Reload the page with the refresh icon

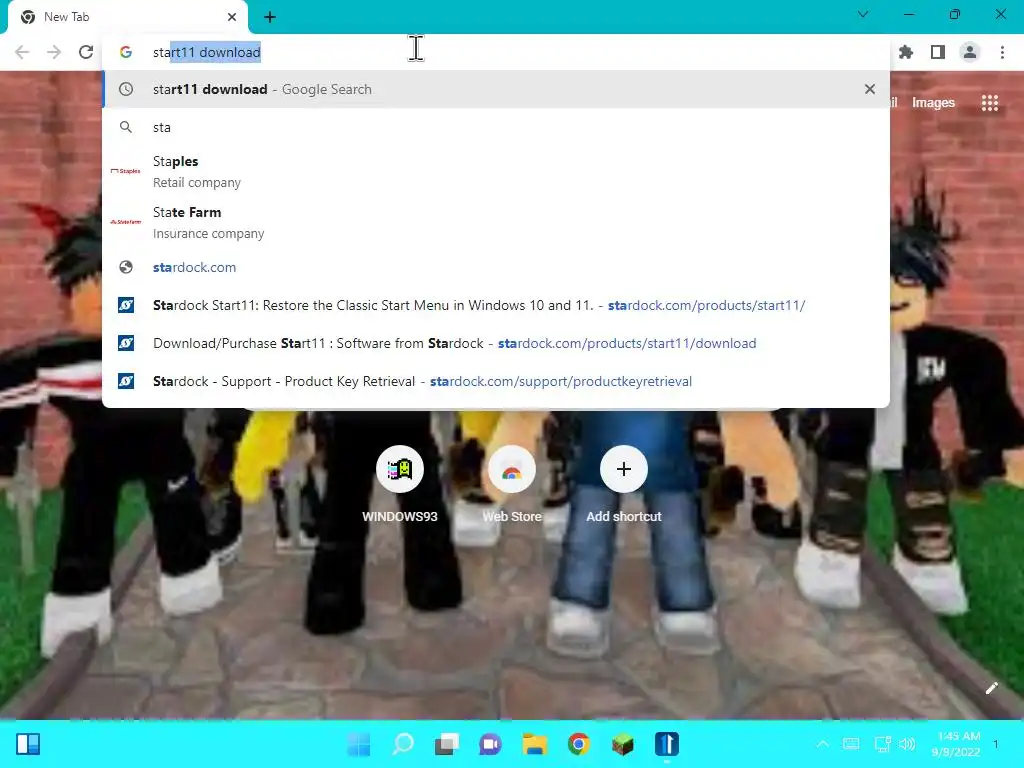click(86, 52)
